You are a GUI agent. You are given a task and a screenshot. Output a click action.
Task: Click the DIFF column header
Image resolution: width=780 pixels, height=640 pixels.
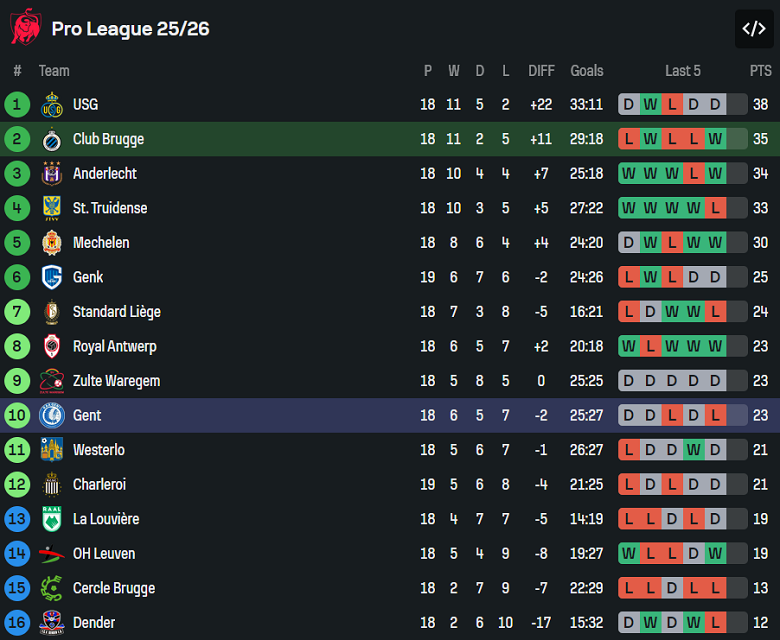pos(541,70)
